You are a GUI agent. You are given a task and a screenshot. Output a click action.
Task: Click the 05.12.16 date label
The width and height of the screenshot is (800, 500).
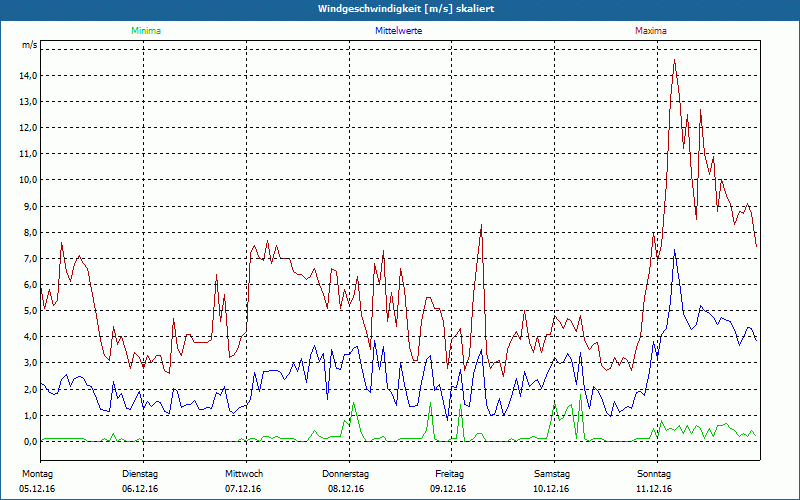tap(37, 489)
